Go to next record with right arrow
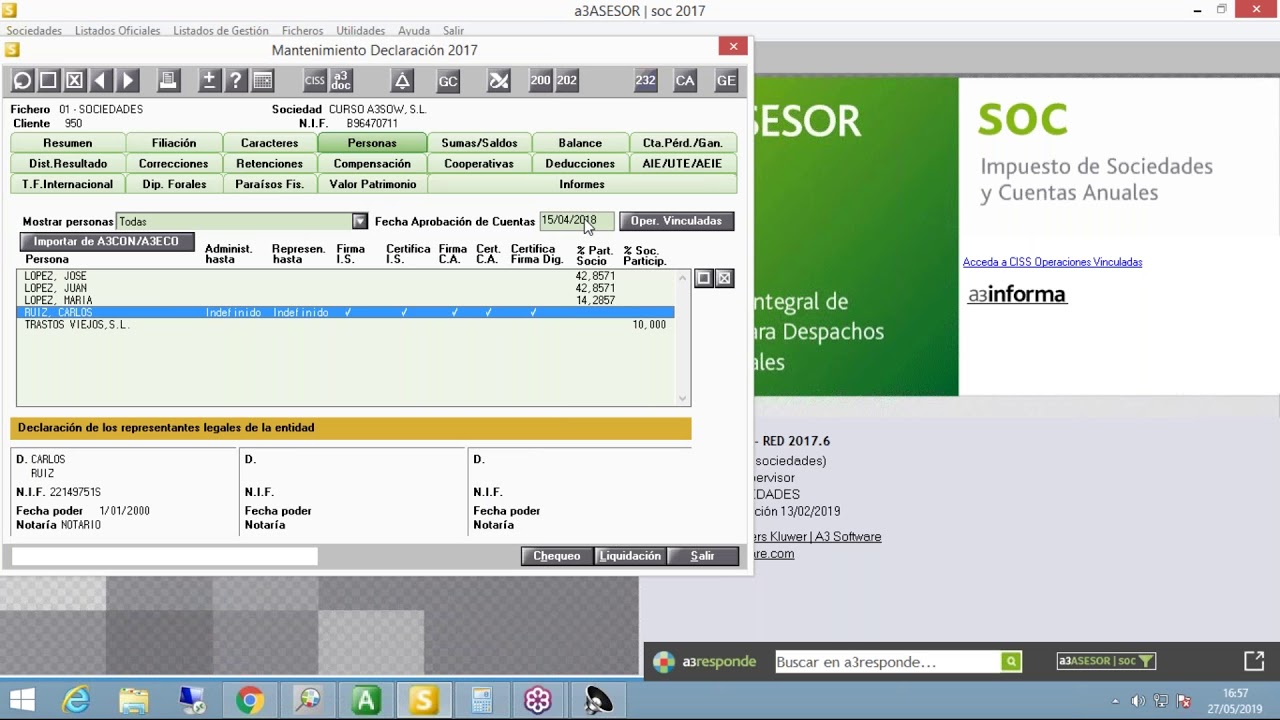 coord(128,81)
